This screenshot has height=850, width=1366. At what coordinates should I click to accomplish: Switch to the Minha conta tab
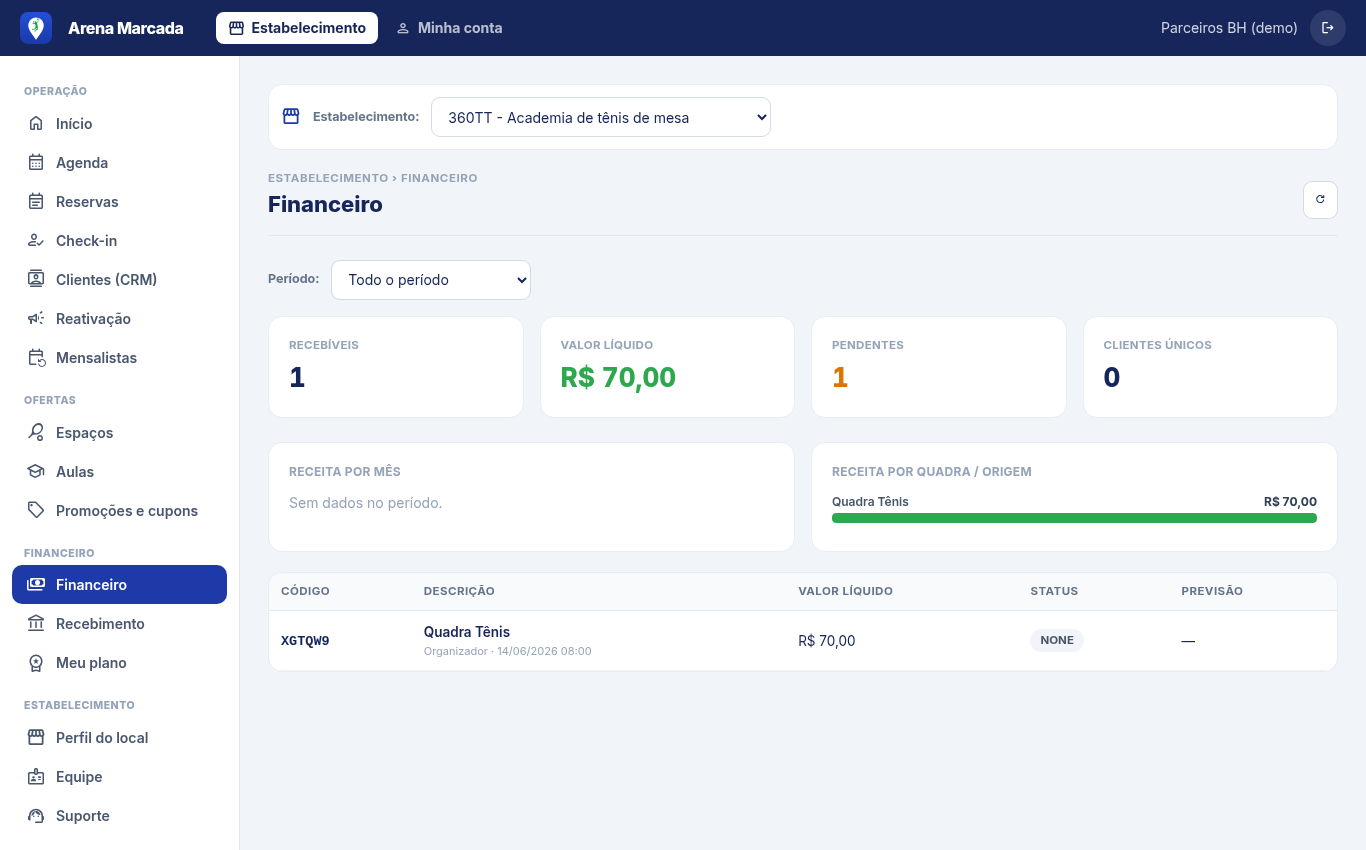coord(449,28)
